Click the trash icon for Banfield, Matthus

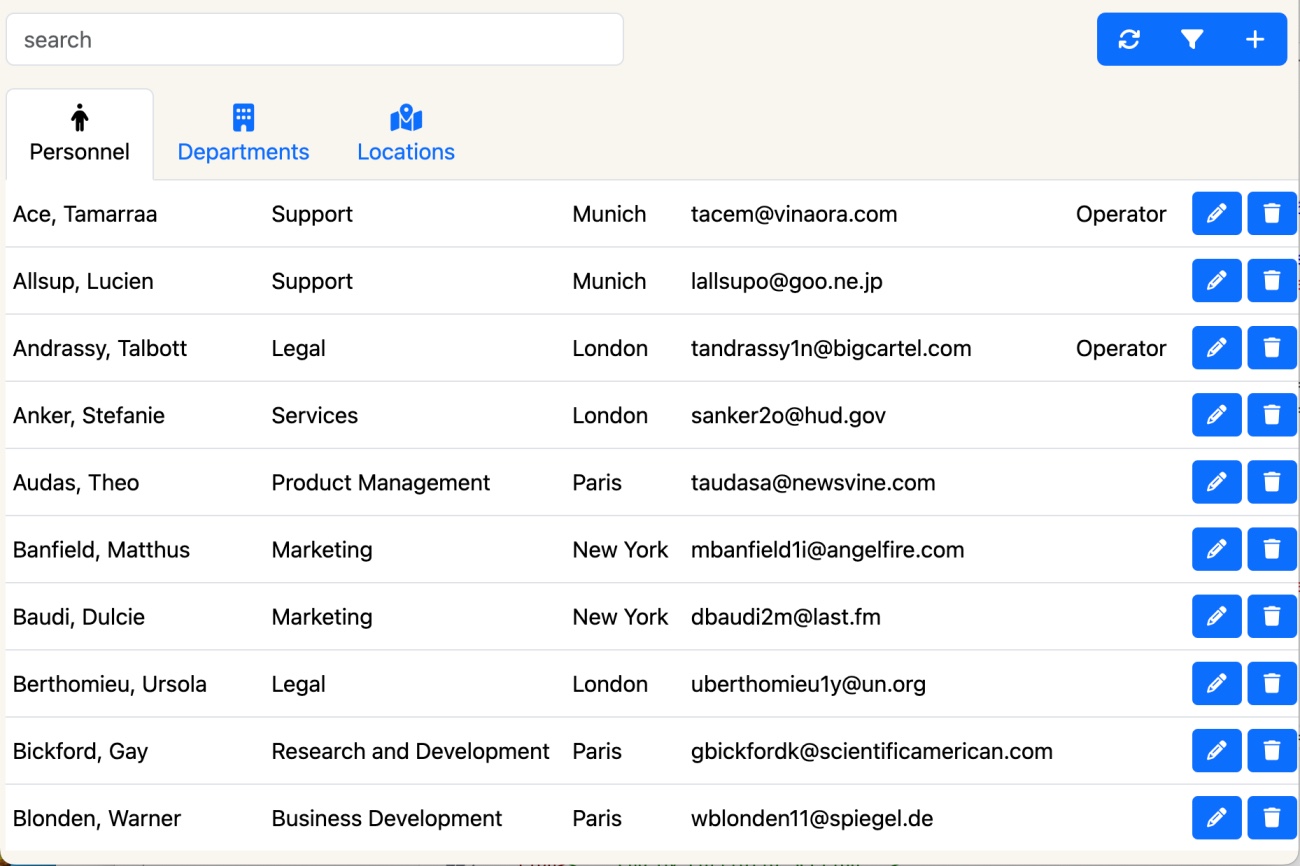click(x=1271, y=549)
